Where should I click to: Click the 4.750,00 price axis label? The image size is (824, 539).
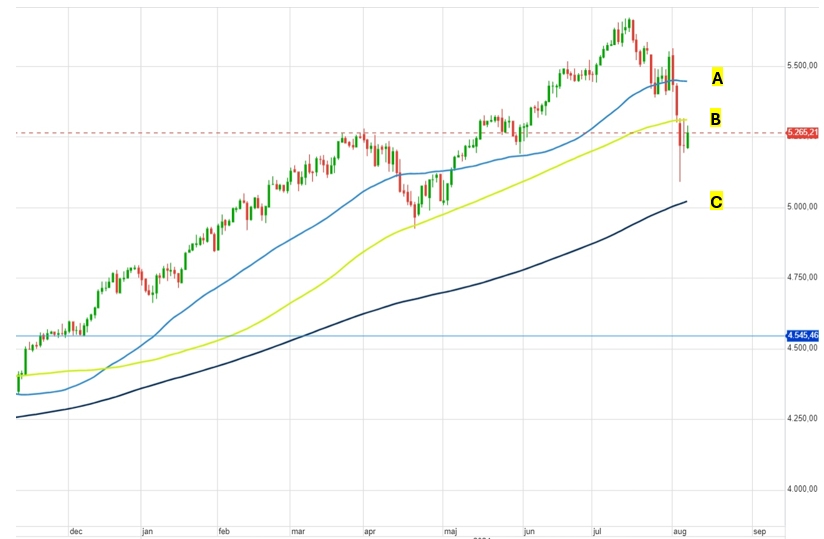tap(802, 277)
